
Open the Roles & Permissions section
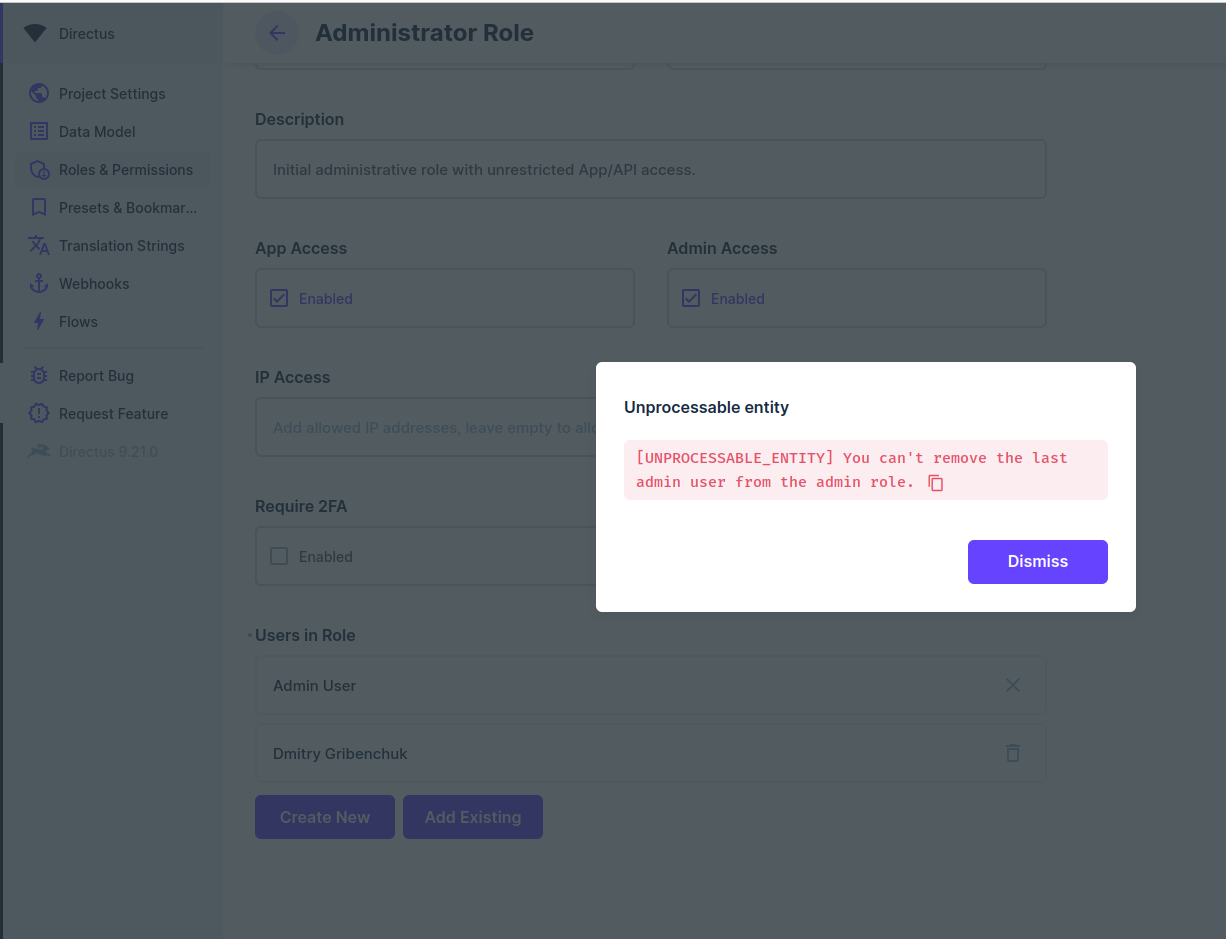(x=126, y=169)
